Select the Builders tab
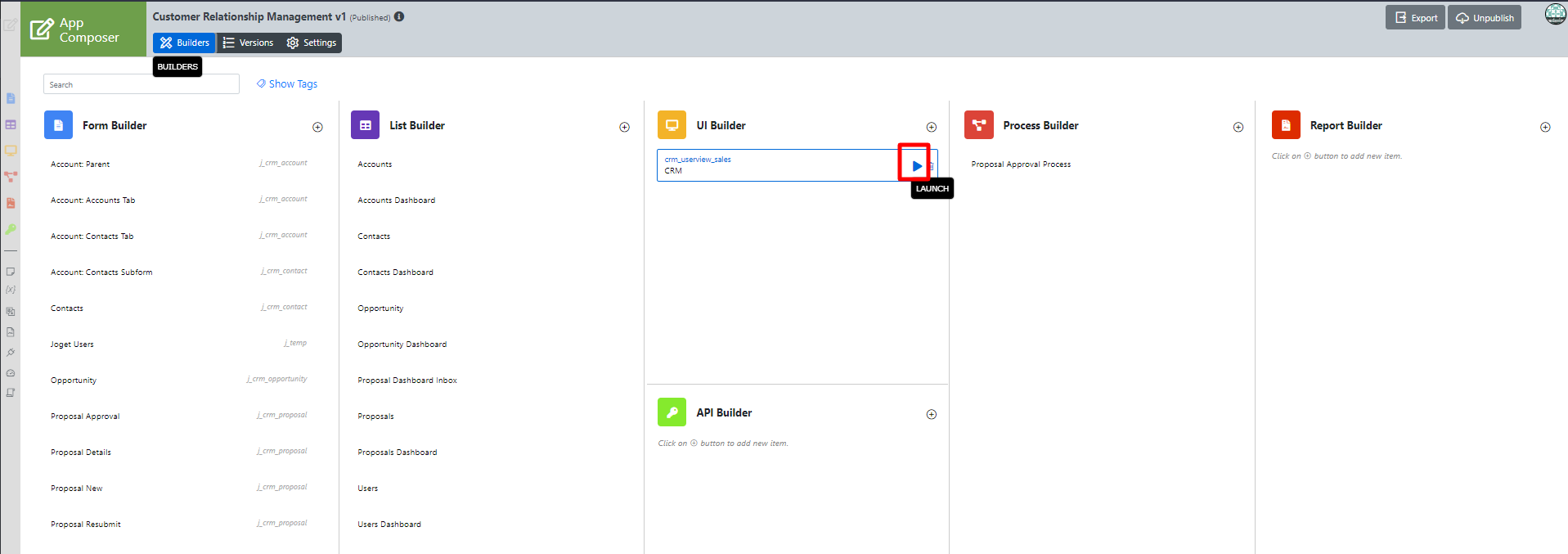Image resolution: width=1568 pixels, height=554 pixels. 184,43
